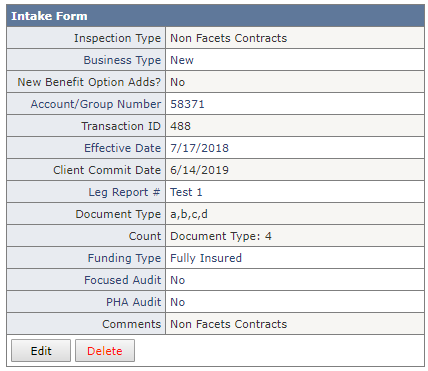428x371 pixels.
Task: Click the Document Type value a,b,c,d
Action: tap(189, 214)
